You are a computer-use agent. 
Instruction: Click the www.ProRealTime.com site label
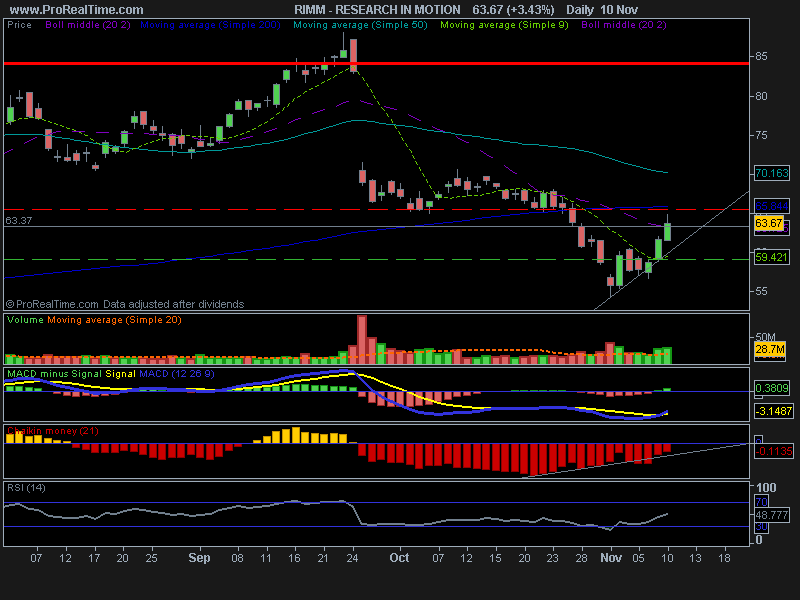pyautogui.click(x=77, y=10)
